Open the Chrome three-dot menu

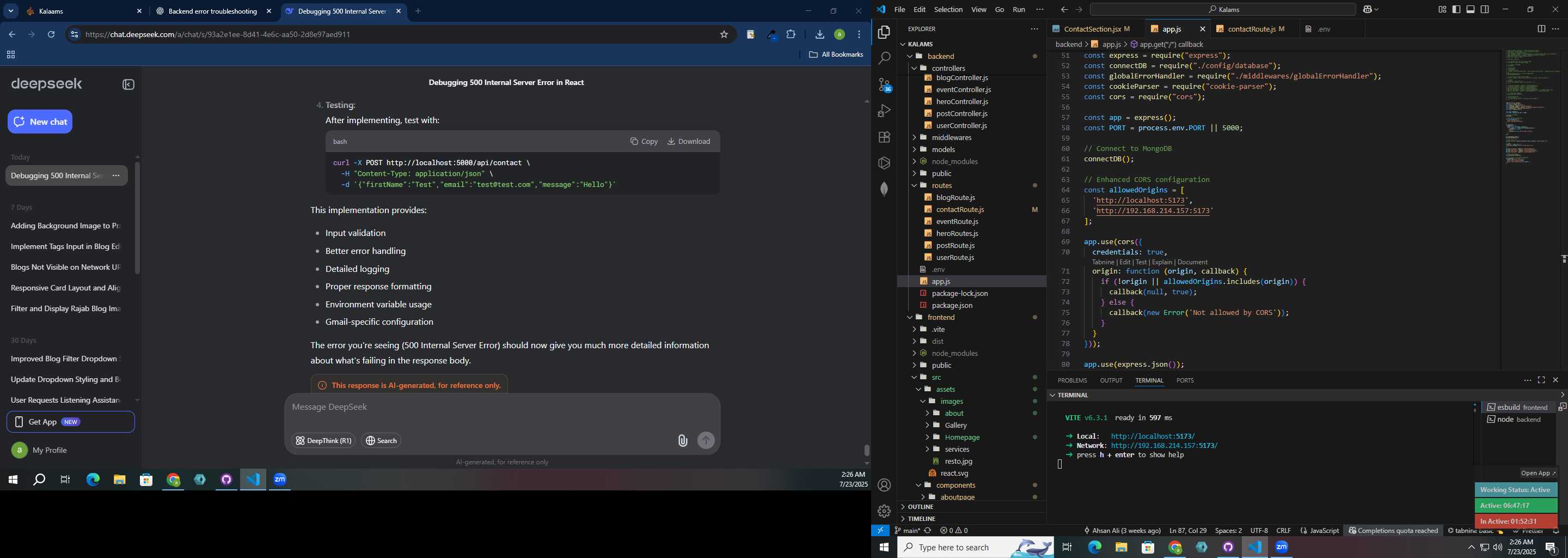[859, 35]
